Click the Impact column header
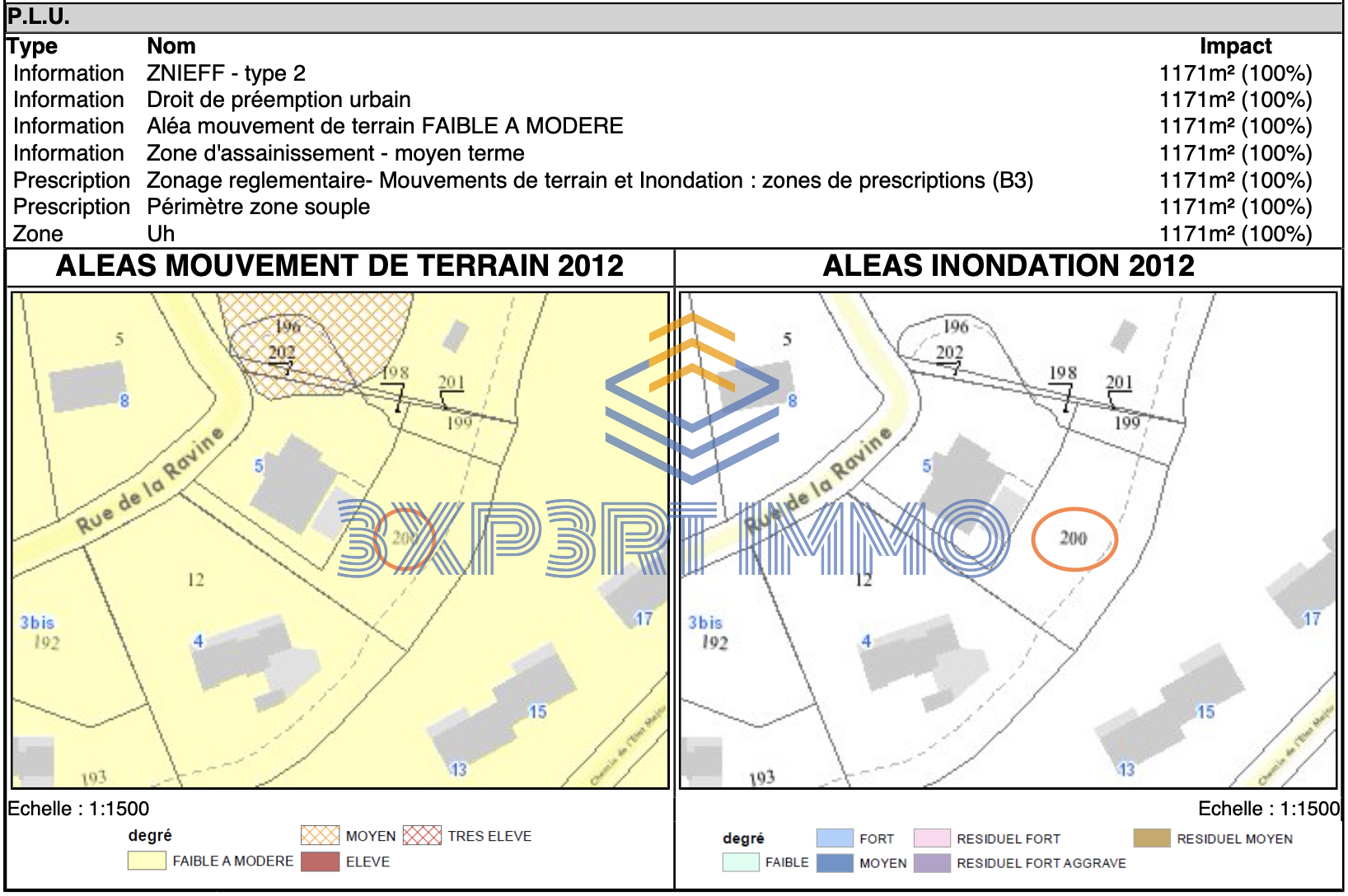The image size is (1348, 896). (x=1234, y=46)
